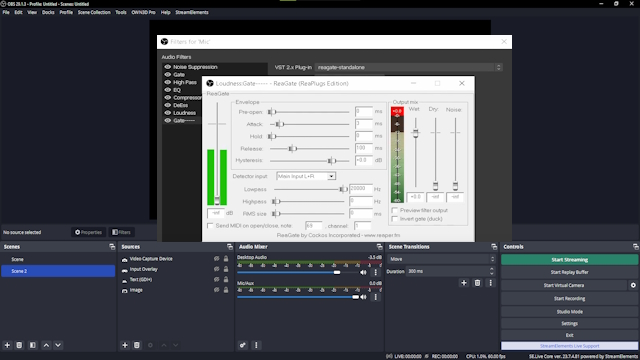The image size is (640, 360).
Task: Open Desktop Audio options three-dot menu
Action: click(x=376, y=272)
